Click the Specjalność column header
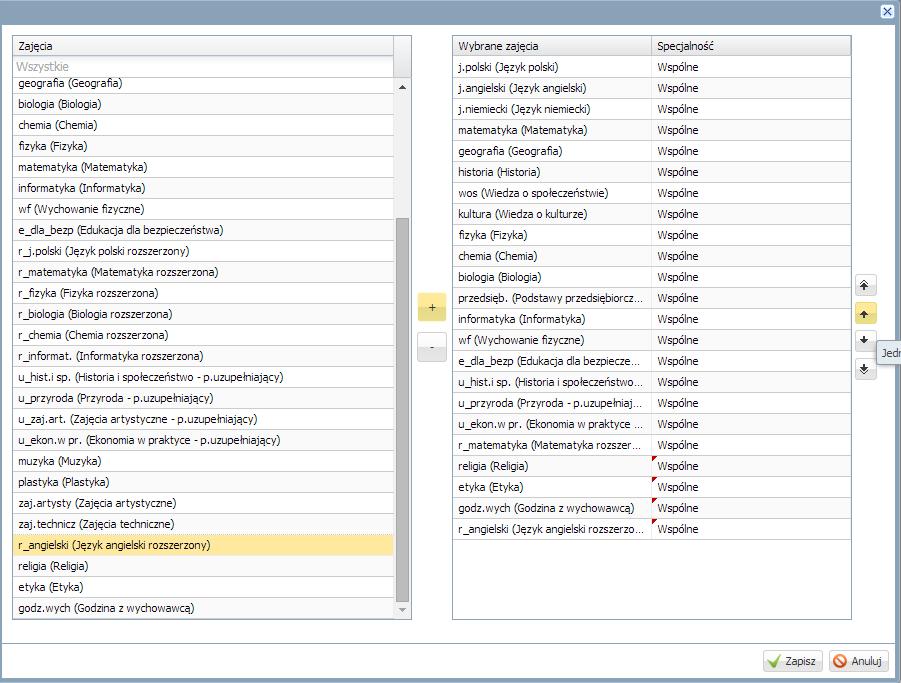Screen dimensions: 901x683 click(751, 46)
